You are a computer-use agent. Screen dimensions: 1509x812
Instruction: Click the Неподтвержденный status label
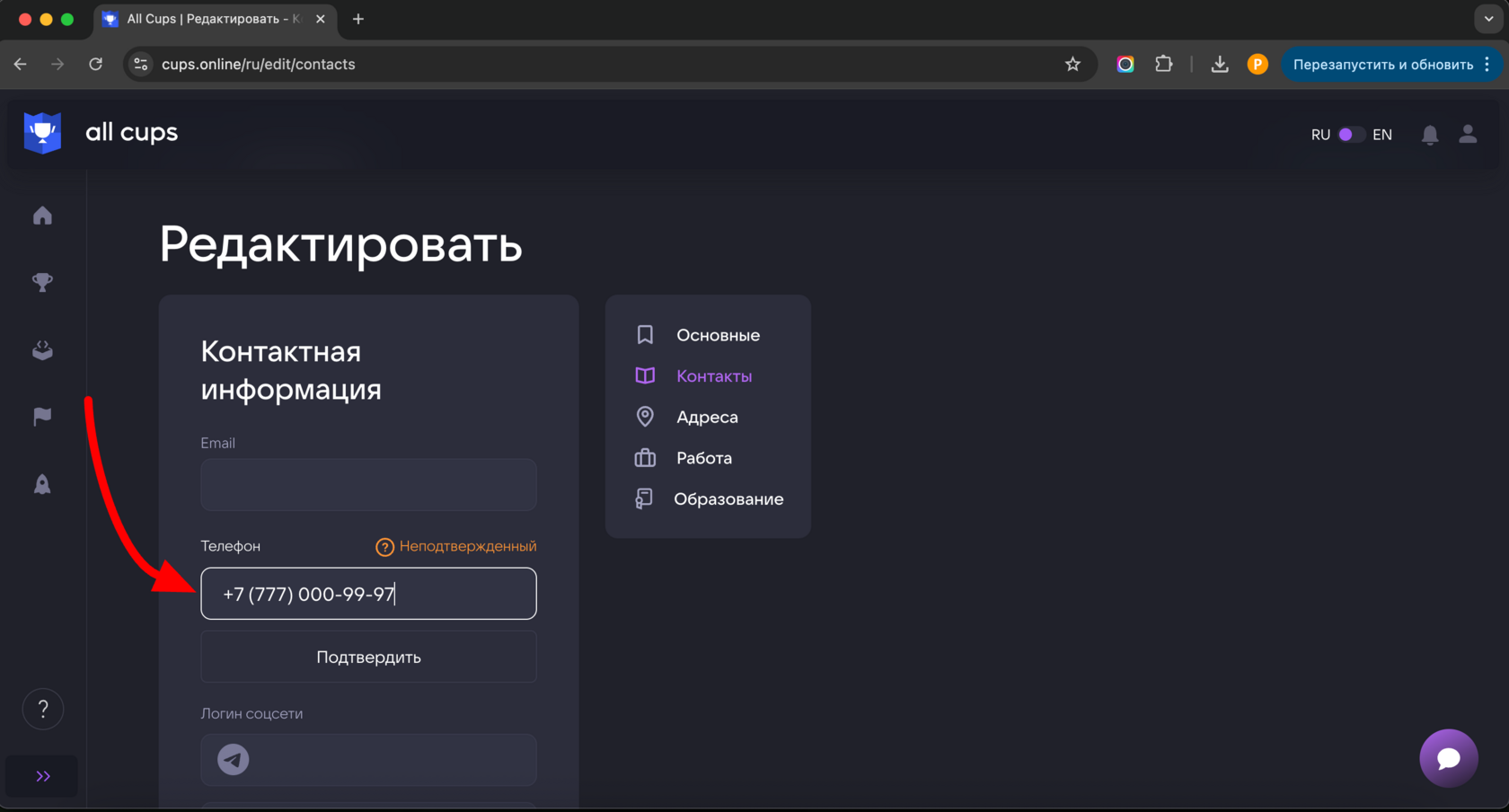click(468, 546)
